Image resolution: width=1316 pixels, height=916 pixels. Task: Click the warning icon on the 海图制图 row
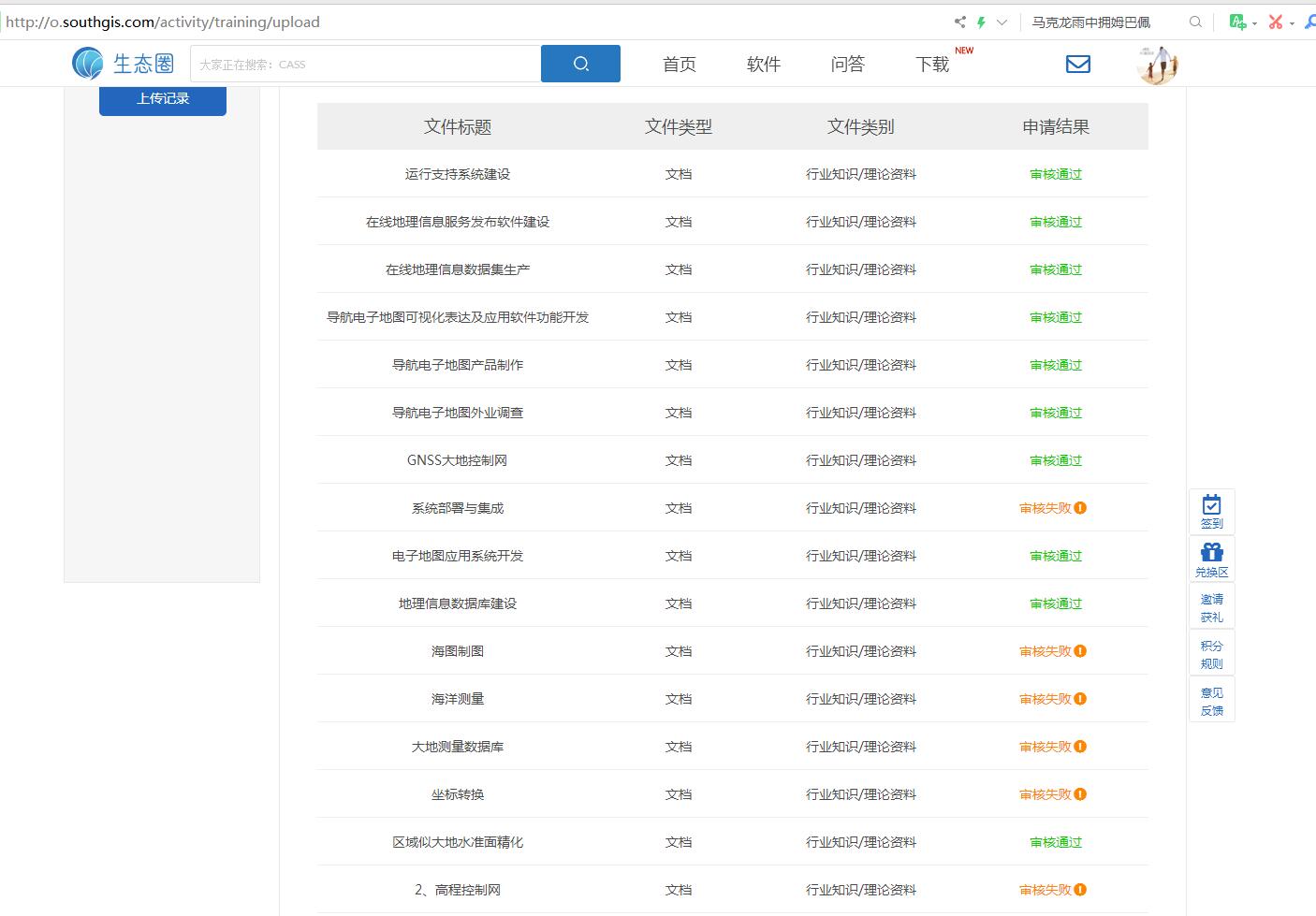(1080, 651)
